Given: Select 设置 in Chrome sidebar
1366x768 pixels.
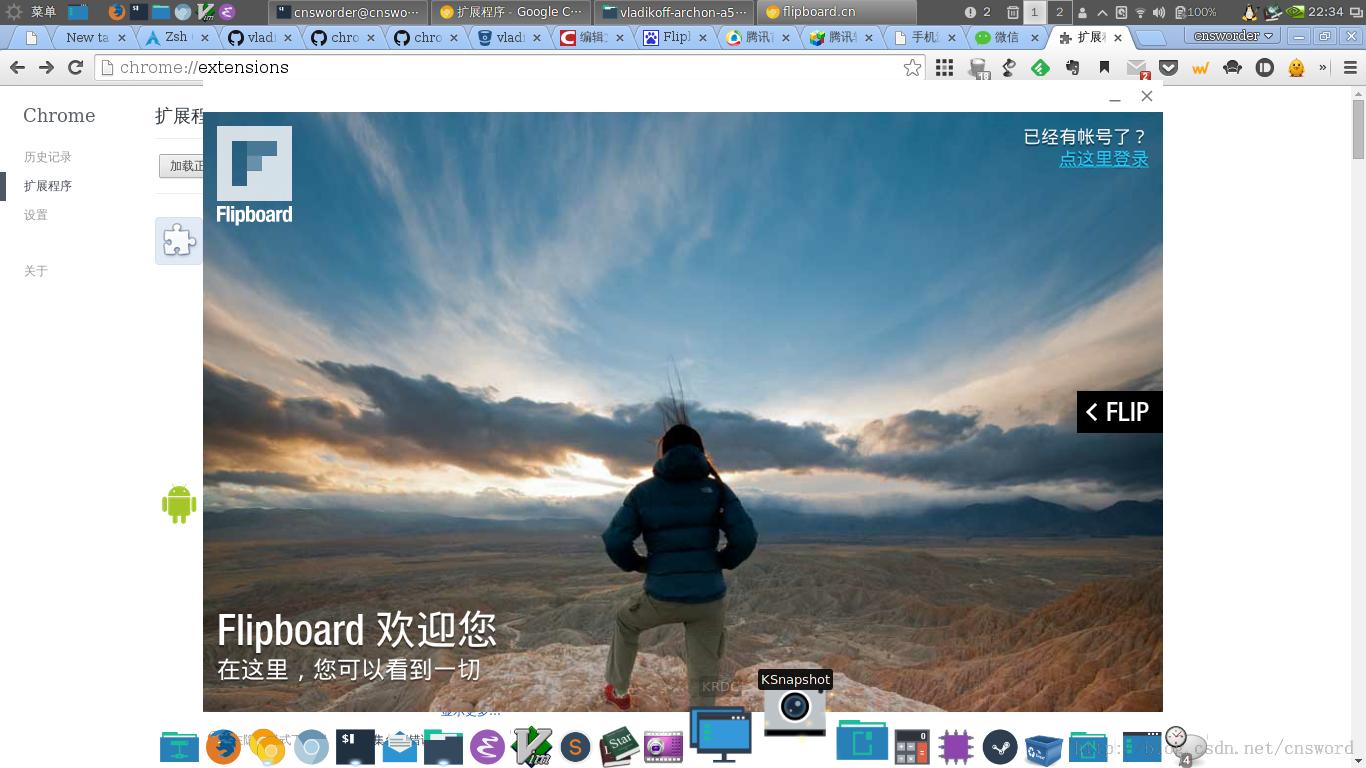Looking at the screenshot, I should (36, 215).
